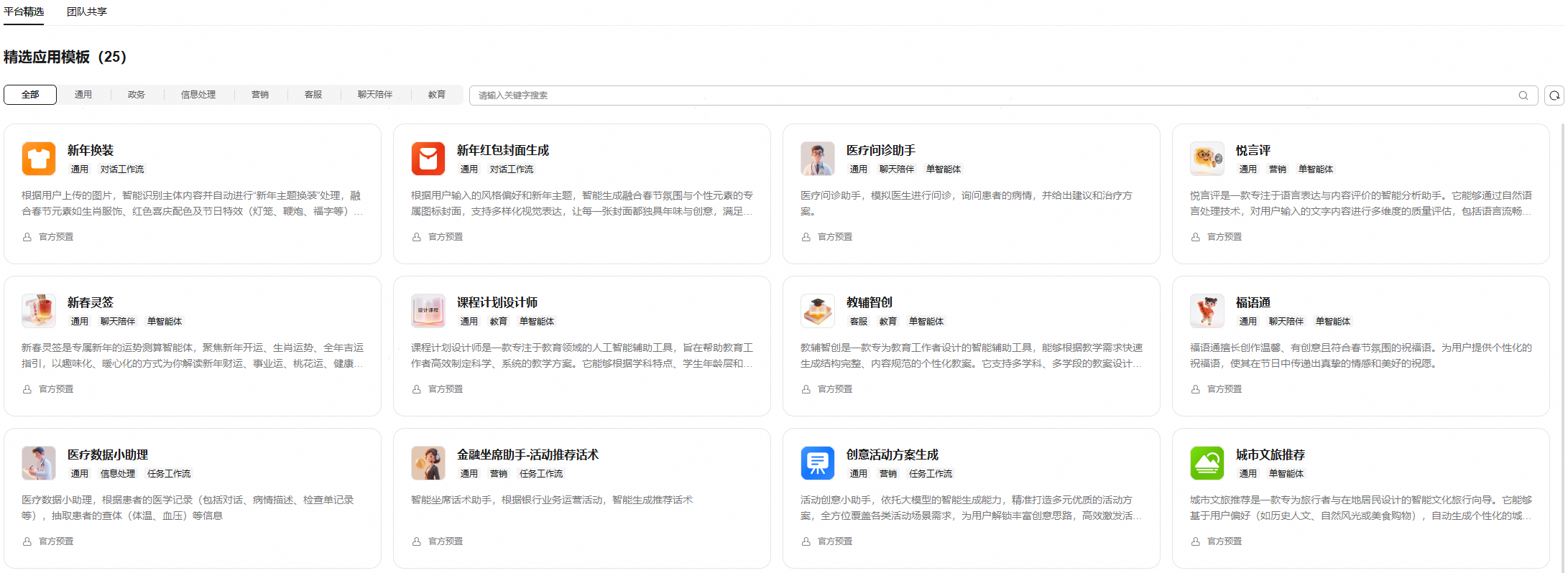Viewport: 1568px width, 573px height.
Task: Click the 医疗问诊助手 doctor avatar icon
Action: [x=818, y=159]
